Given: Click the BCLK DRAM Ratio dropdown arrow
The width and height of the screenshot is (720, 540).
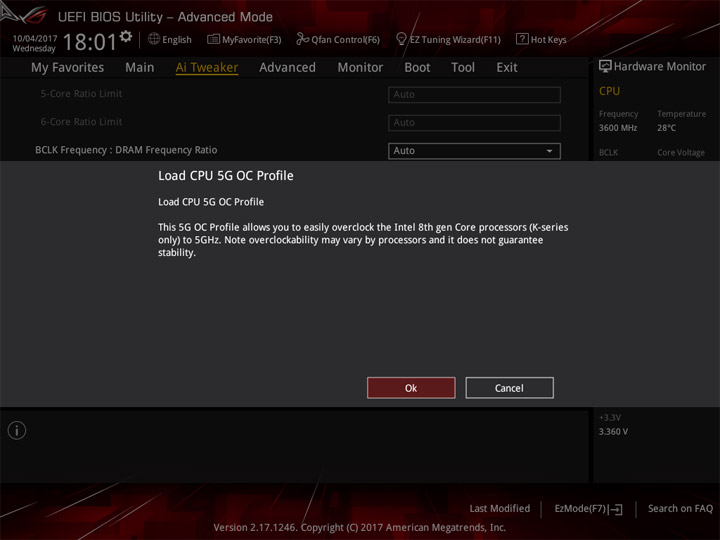Looking at the screenshot, I should point(549,151).
